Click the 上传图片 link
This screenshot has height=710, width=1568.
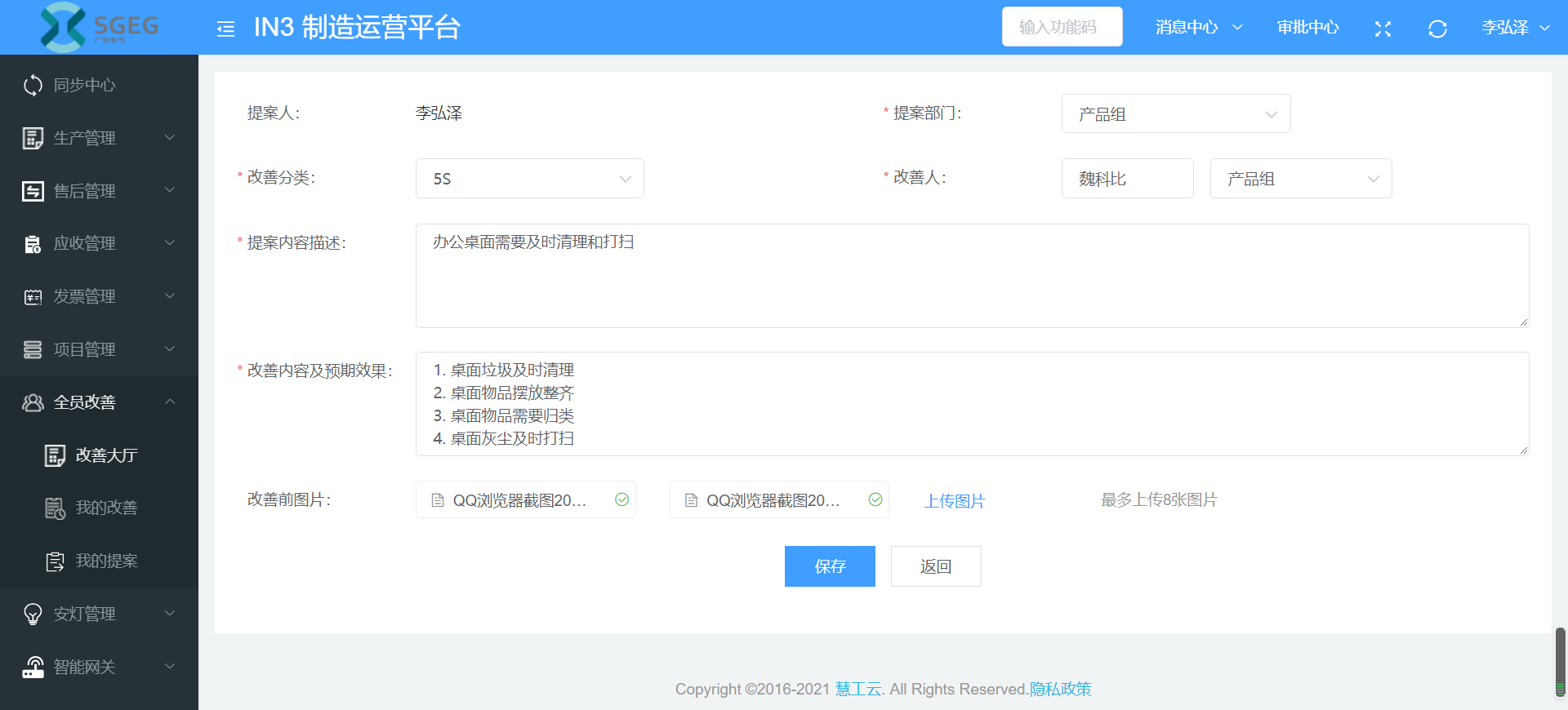(x=954, y=501)
